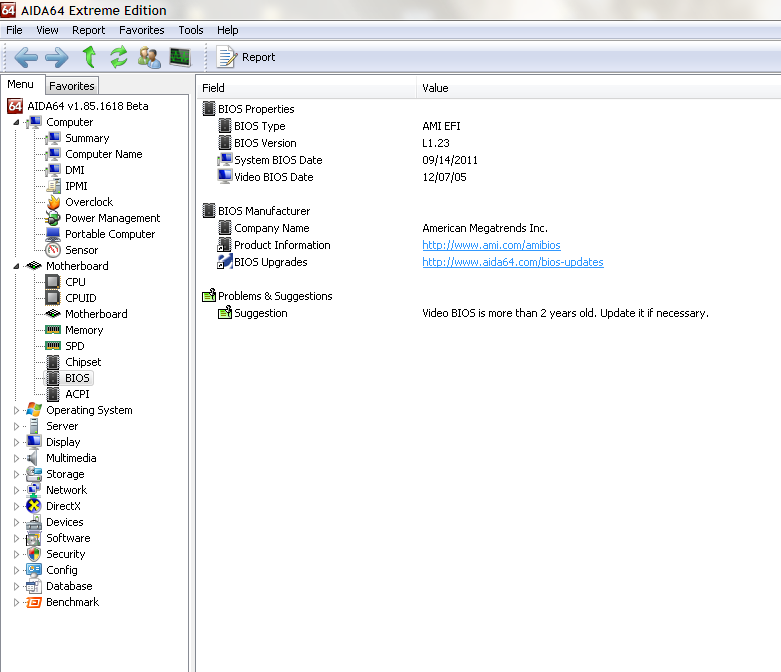Refresh using the green circular arrows icon

119,57
